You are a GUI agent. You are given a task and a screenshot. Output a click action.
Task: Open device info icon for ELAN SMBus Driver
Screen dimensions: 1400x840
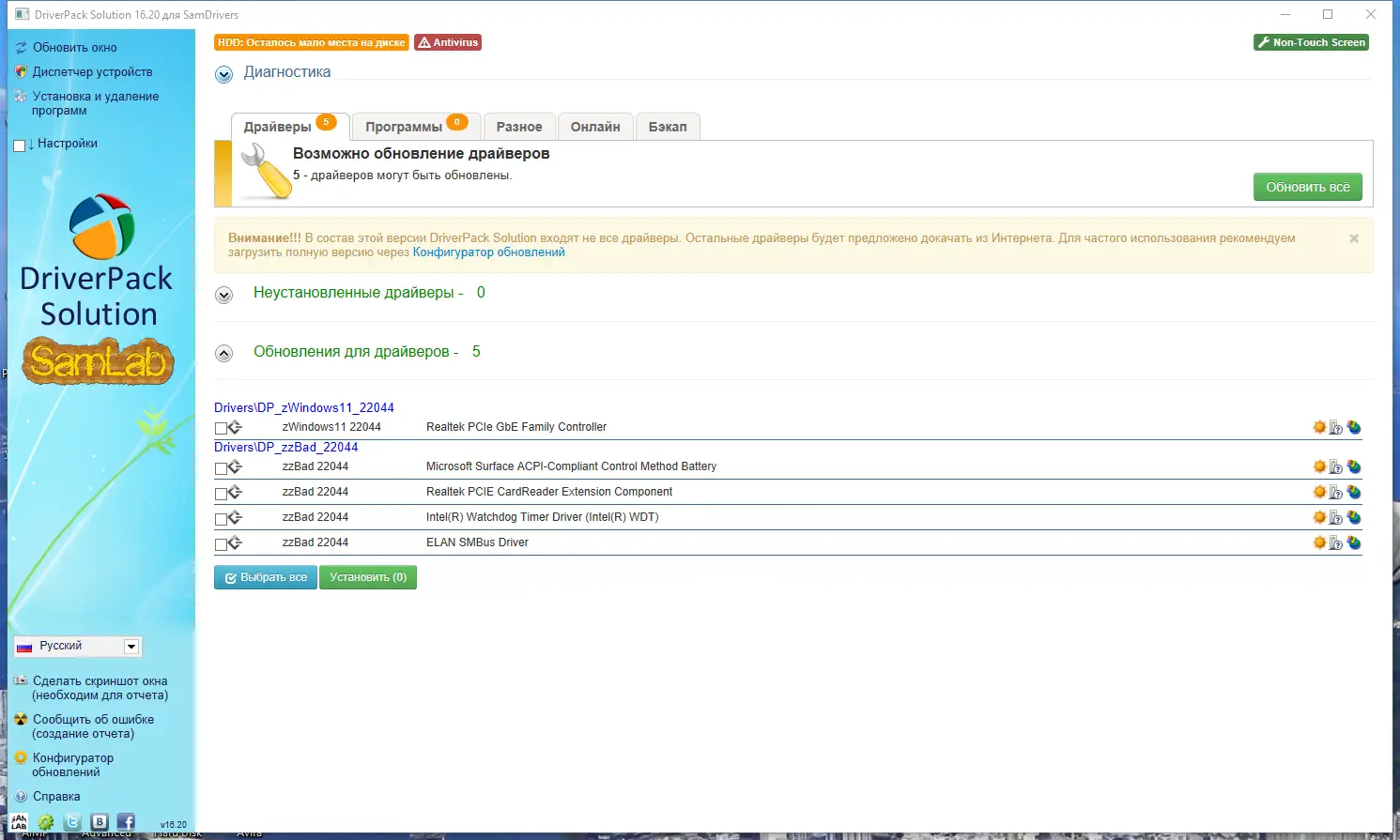1335,542
